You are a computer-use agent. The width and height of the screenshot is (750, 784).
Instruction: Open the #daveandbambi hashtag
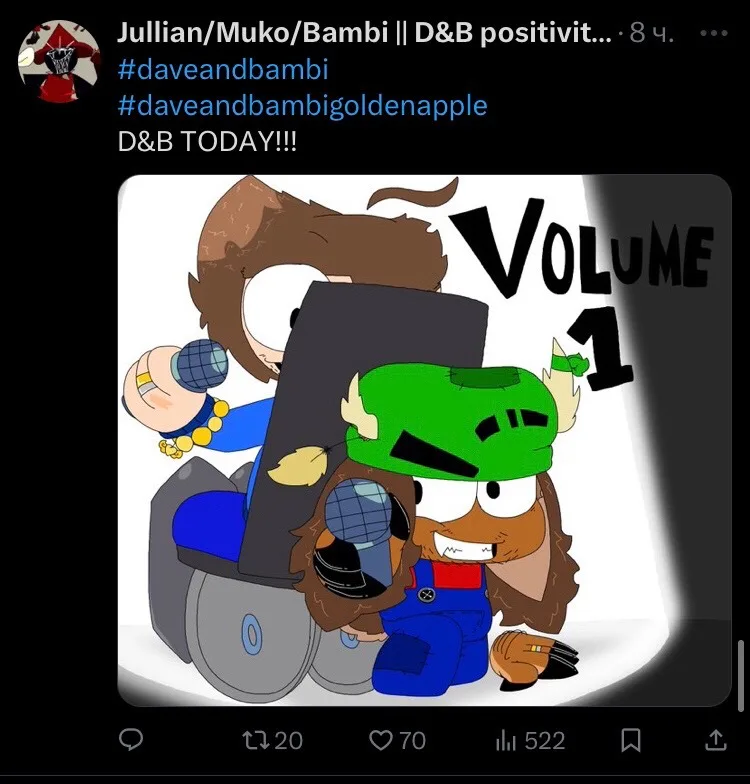point(223,69)
